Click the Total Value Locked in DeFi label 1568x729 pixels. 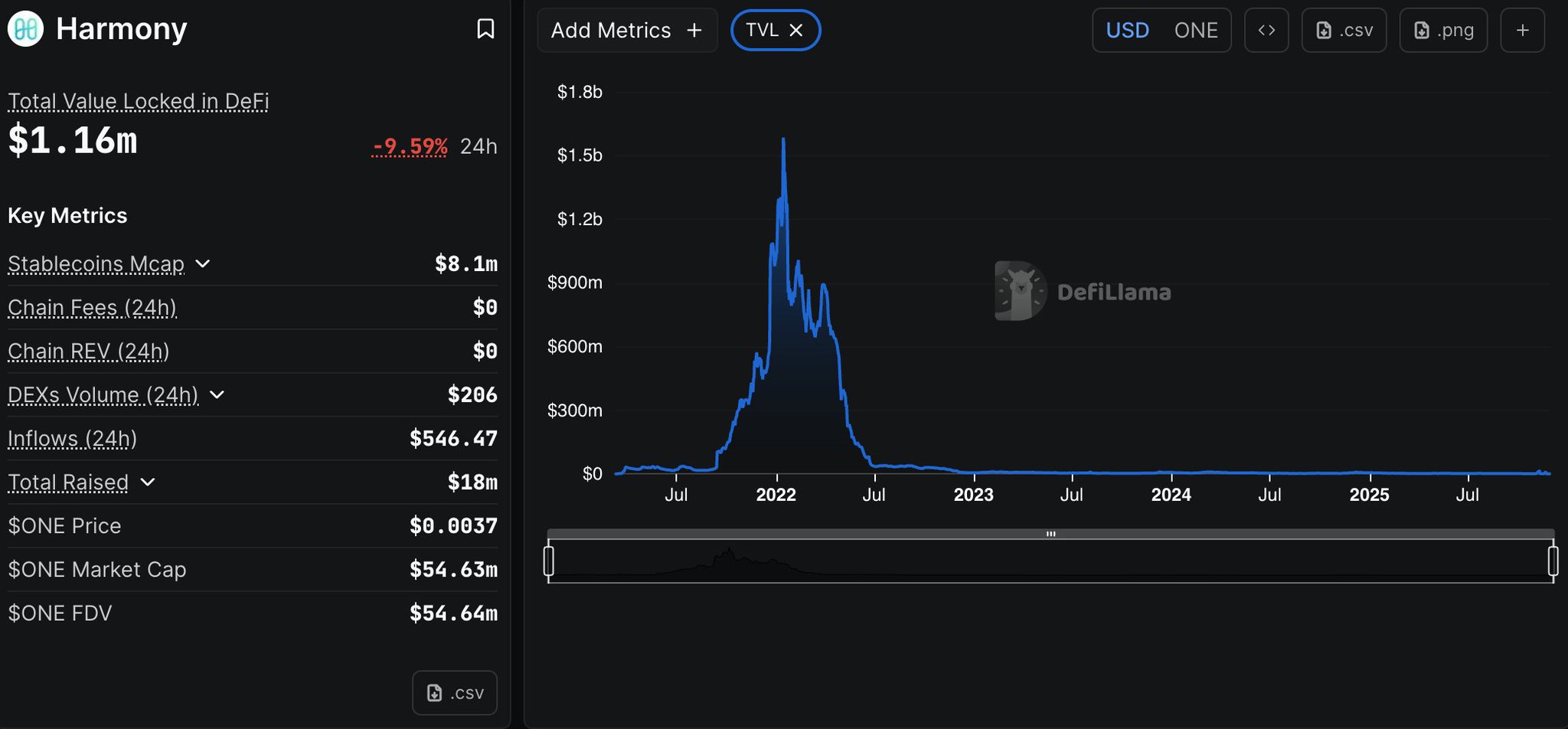138,101
